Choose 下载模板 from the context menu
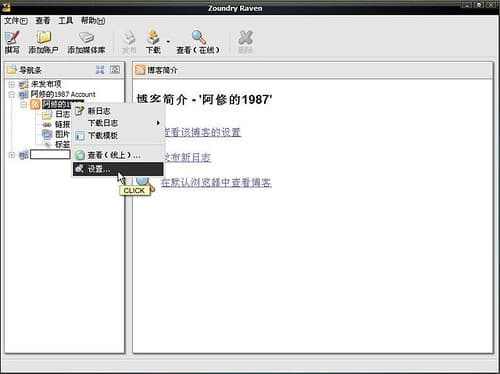Image resolution: width=500 pixels, height=374 pixels. (x=118, y=136)
